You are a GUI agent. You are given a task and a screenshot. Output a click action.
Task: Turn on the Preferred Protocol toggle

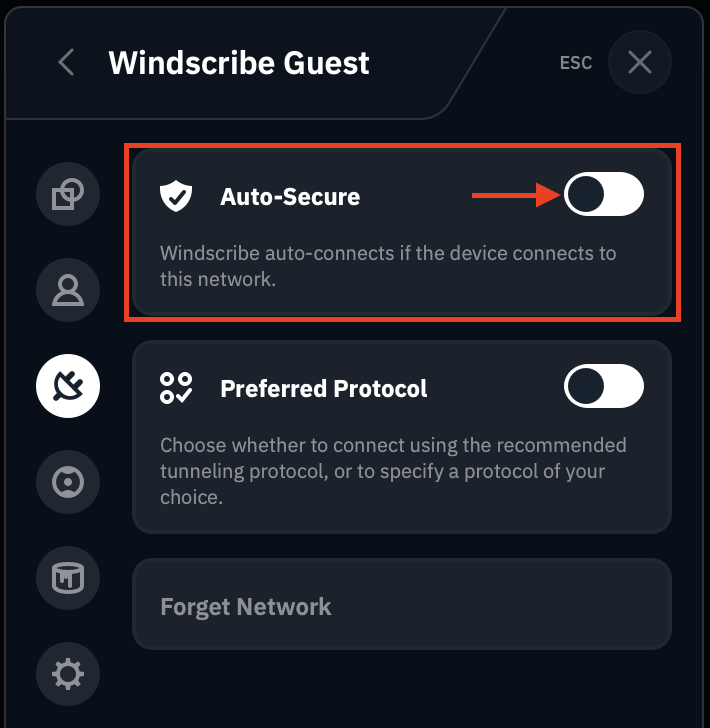coord(603,387)
